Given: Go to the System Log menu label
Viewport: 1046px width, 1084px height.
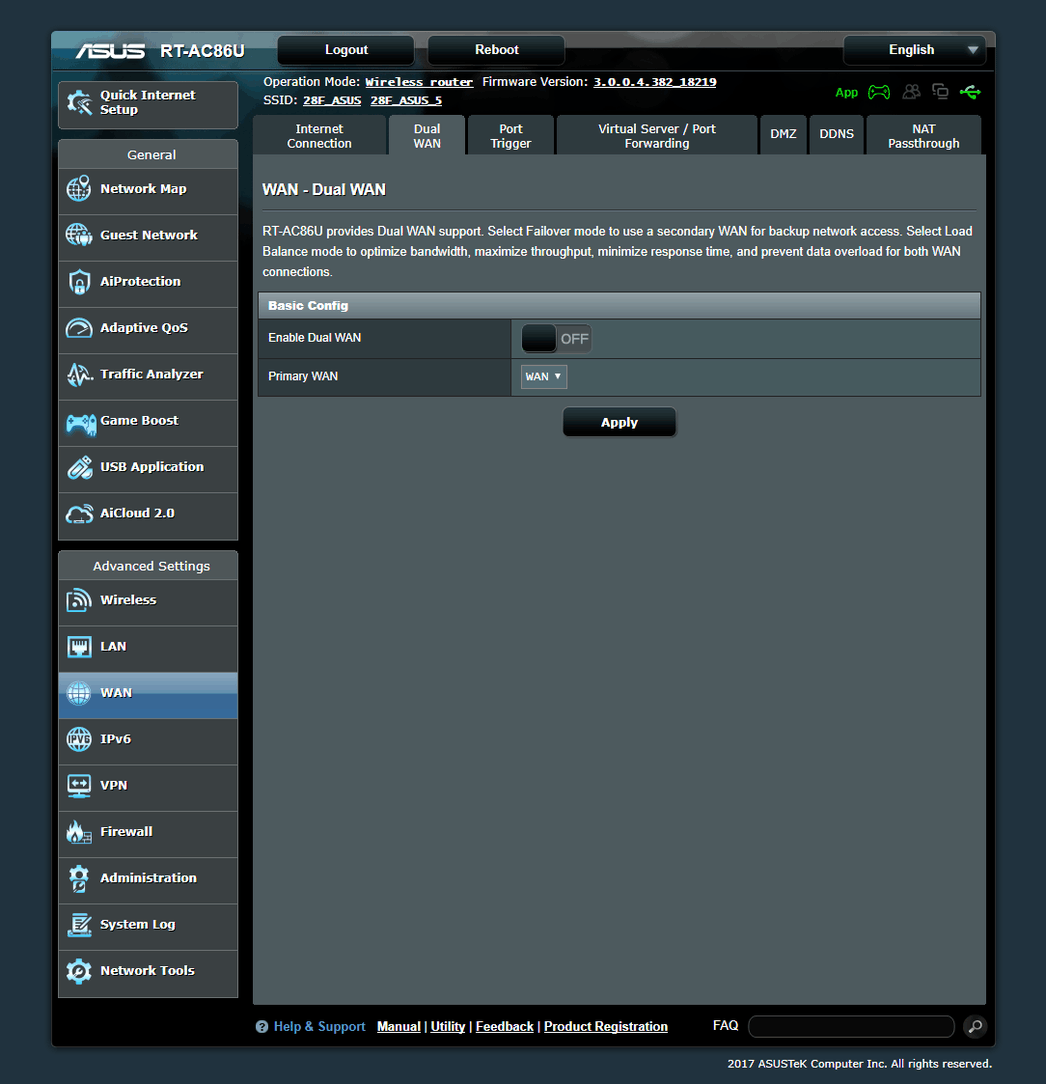Looking at the screenshot, I should pyautogui.click(x=138, y=924).
